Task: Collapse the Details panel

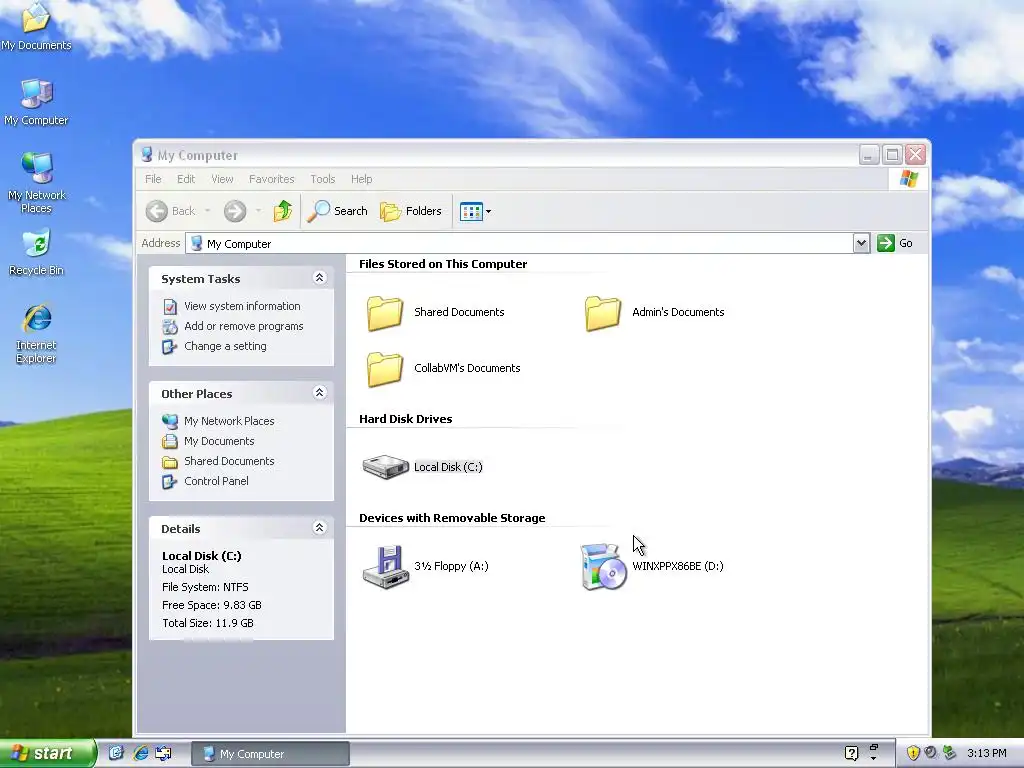Action: [x=319, y=528]
